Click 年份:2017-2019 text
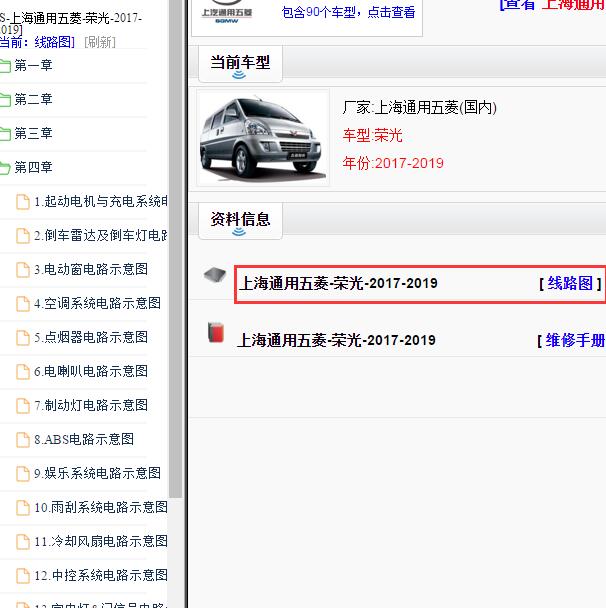 (x=393, y=163)
